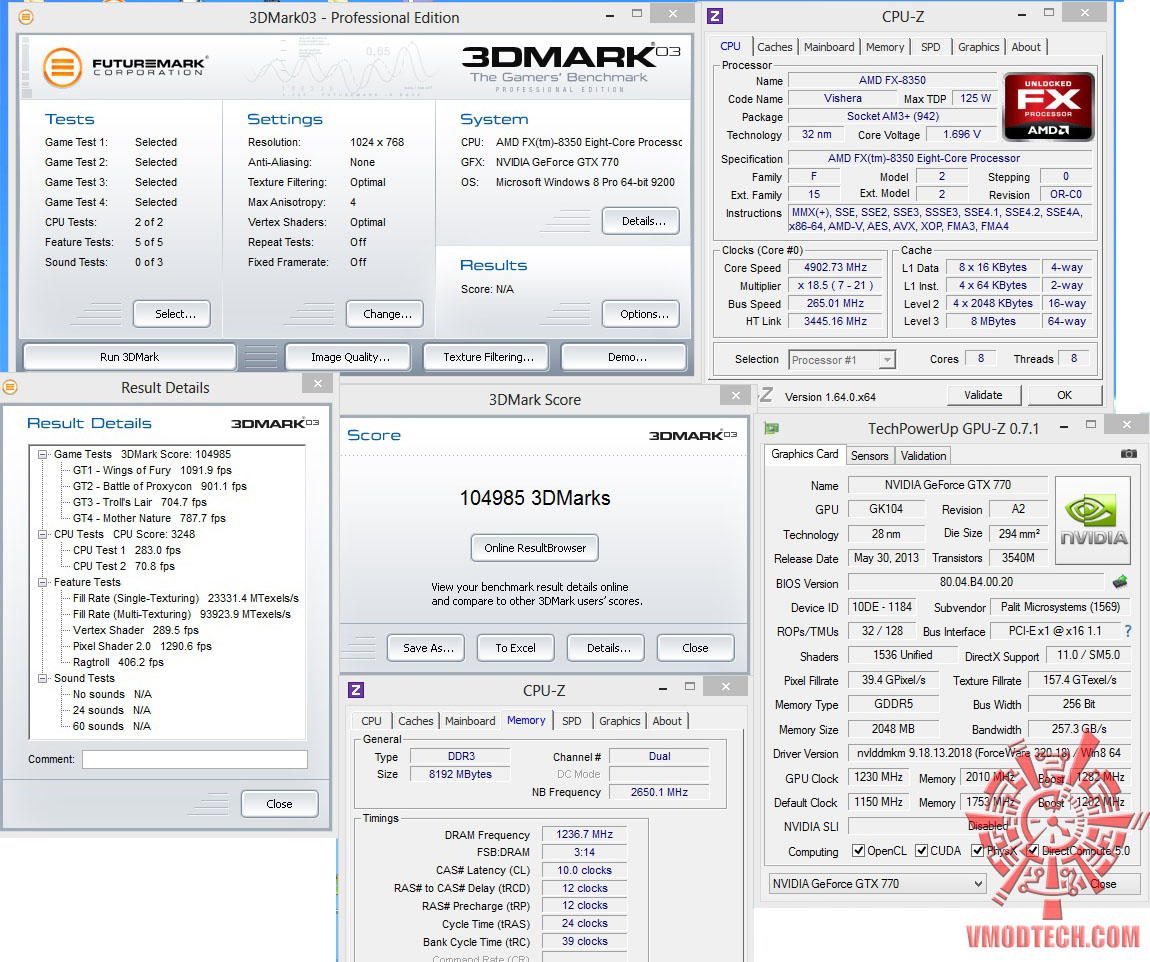
Task: Open Image Quality... button
Action: (x=350, y=357)
